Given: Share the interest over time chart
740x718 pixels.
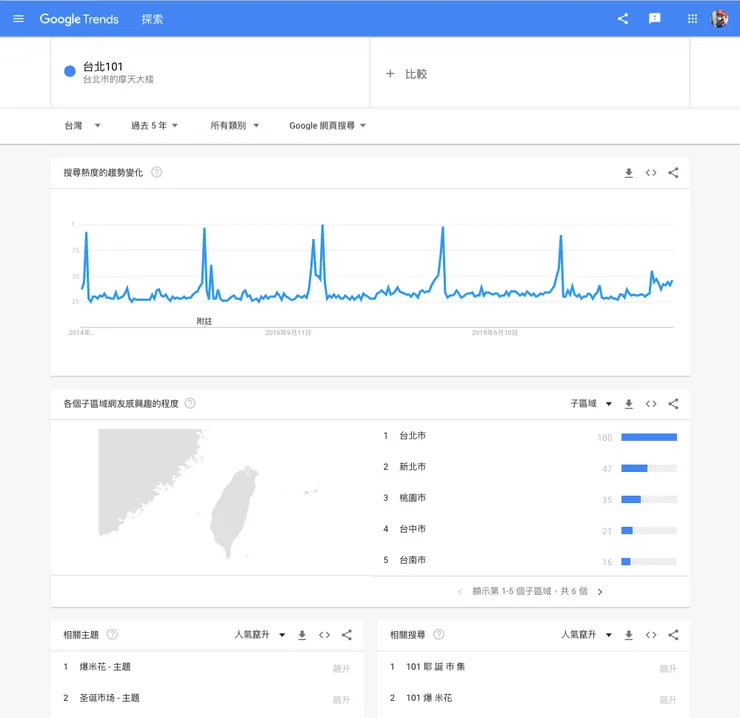Looking at the screenshot, I should click(x=673, y=173).
